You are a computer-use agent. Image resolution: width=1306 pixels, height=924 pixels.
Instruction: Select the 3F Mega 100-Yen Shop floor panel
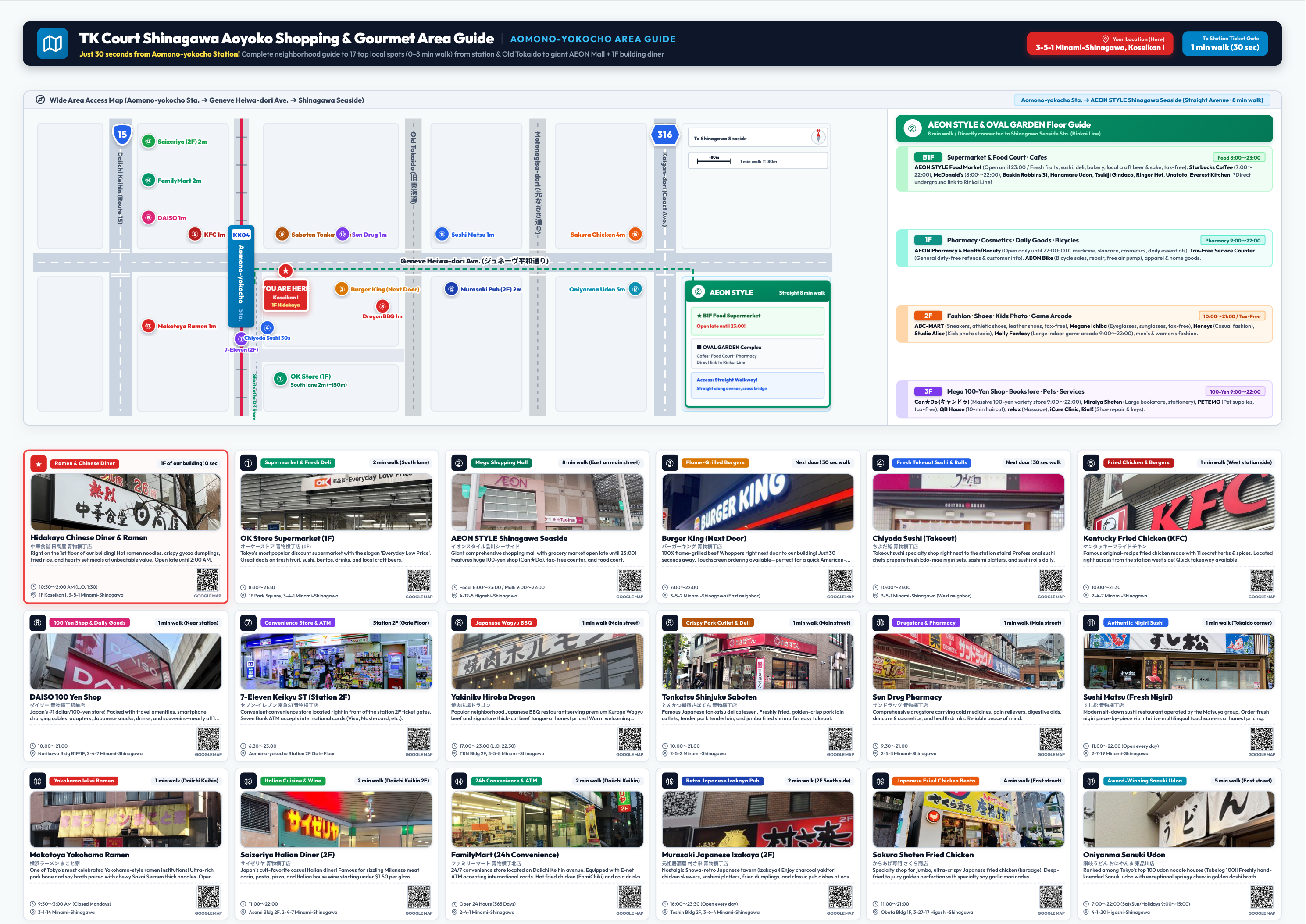1084,399
